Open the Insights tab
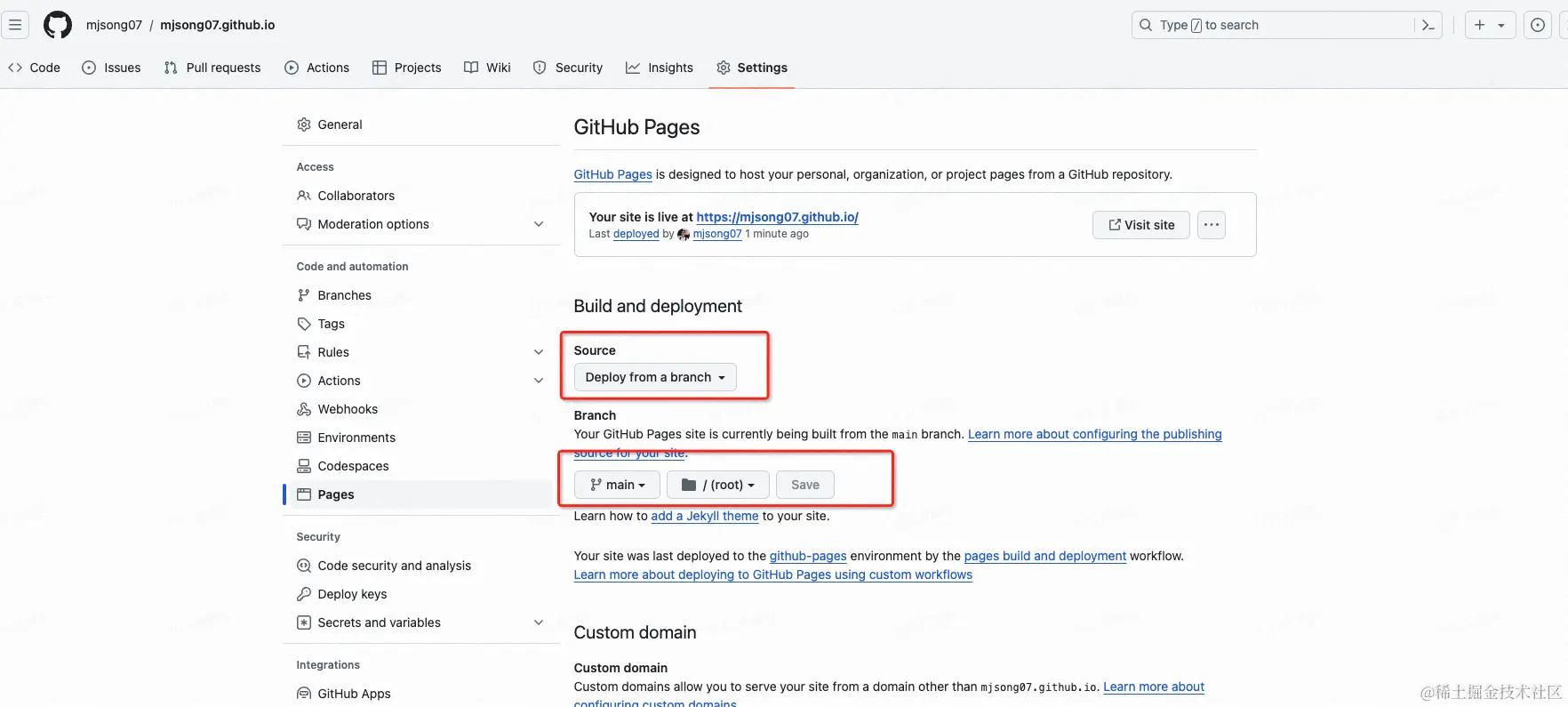 [660, 68]
